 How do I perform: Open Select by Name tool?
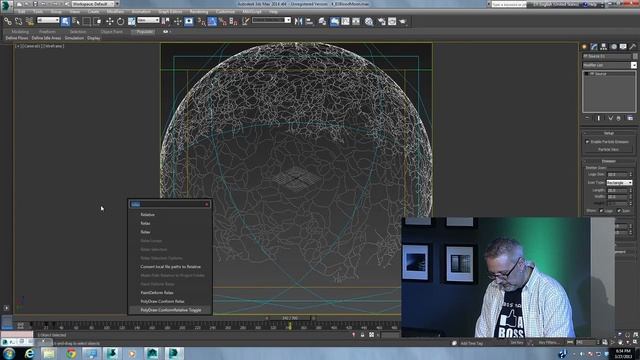coord(76,22)
